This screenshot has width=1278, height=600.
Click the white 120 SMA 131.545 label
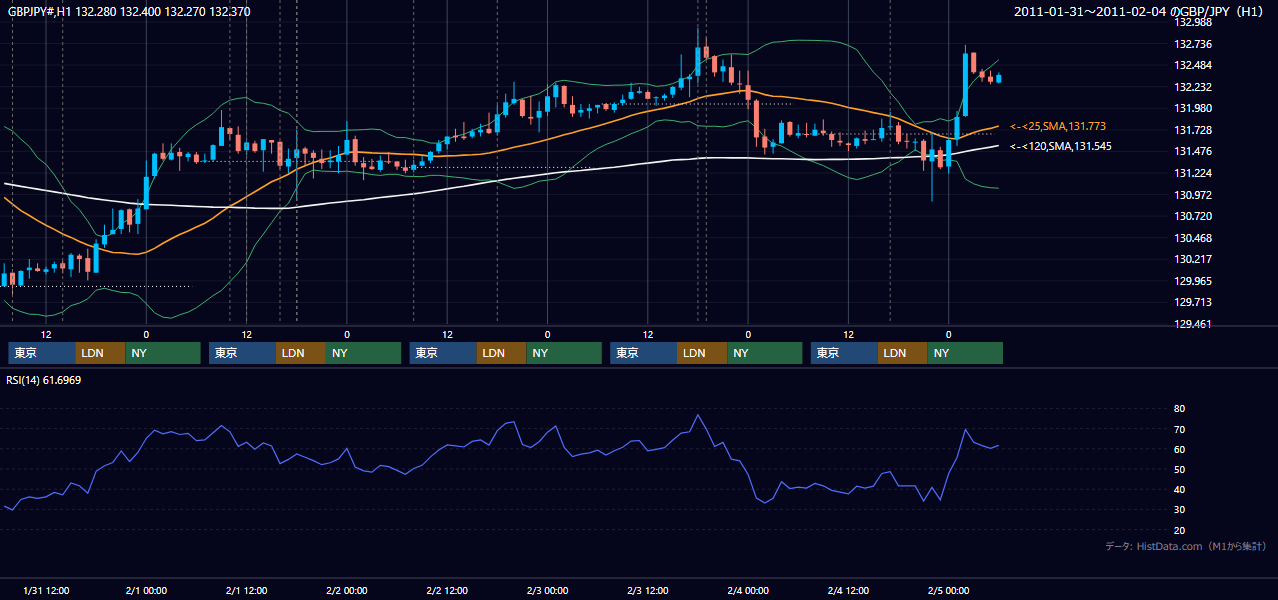click(x=1061, y=146)
